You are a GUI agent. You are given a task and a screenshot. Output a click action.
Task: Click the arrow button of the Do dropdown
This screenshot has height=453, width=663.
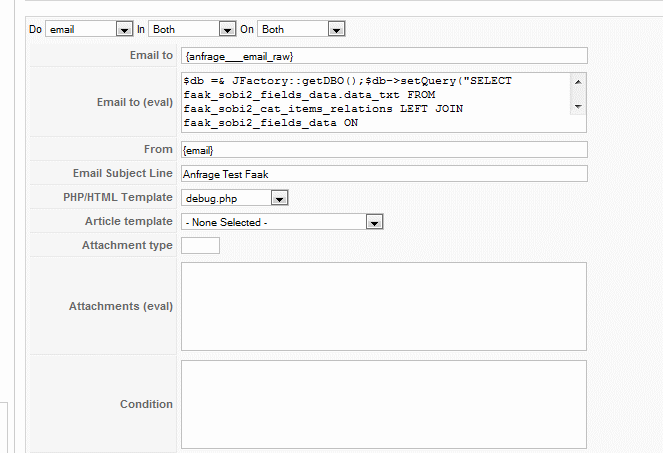tap(124, 30)
